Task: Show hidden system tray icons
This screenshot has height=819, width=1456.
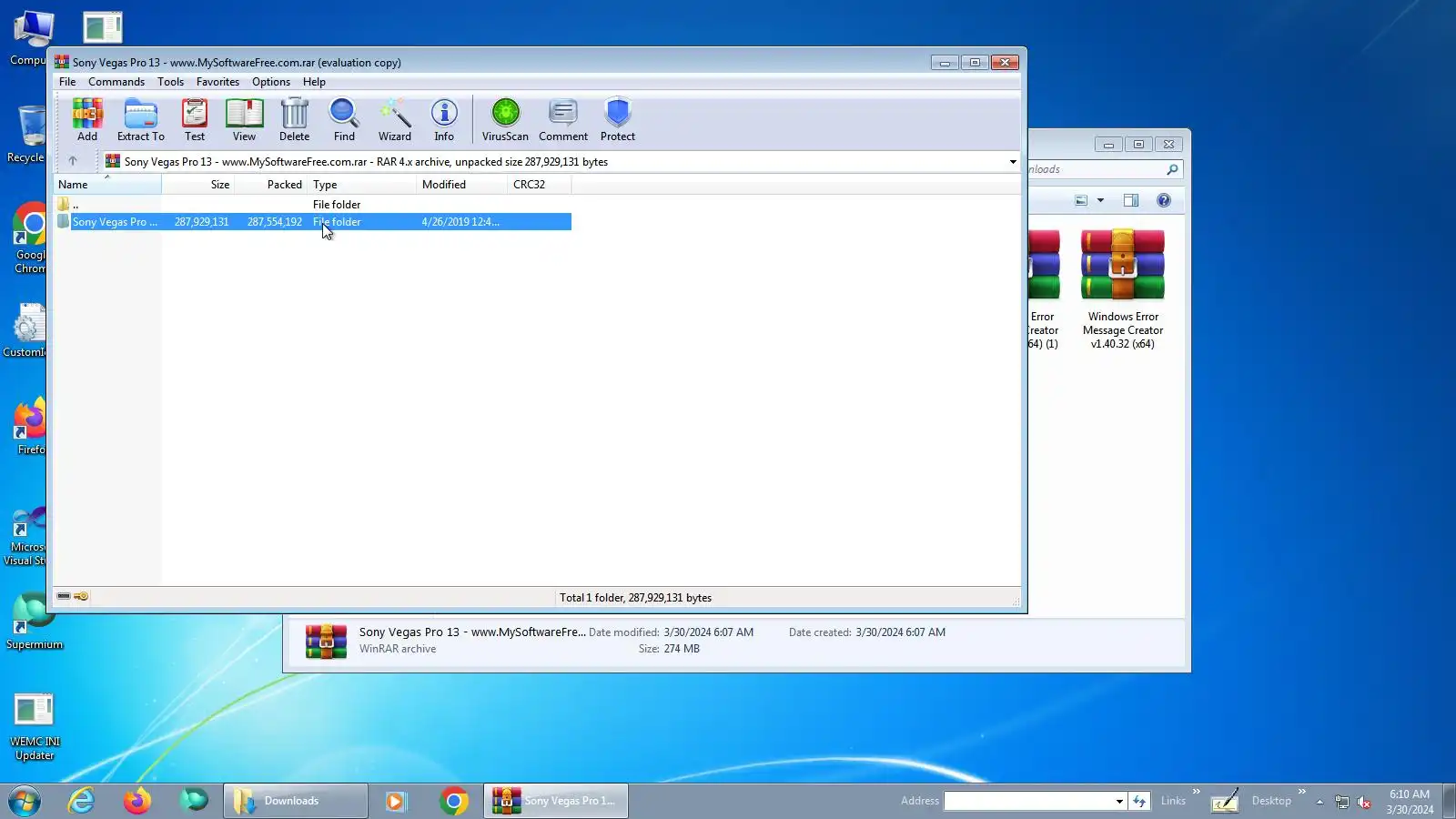Action: 1319,802
